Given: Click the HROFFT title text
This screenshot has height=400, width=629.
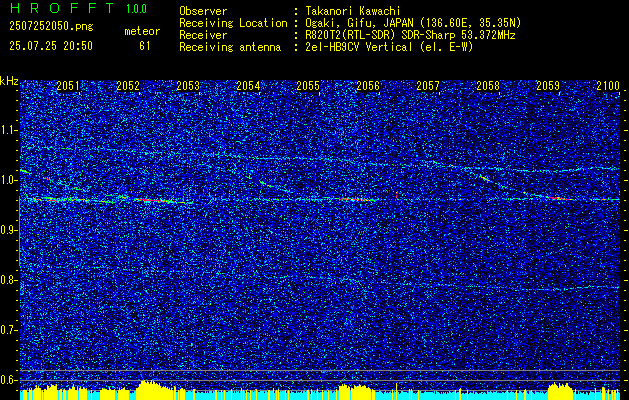Looking at the screenshot, I should point(62,8).
